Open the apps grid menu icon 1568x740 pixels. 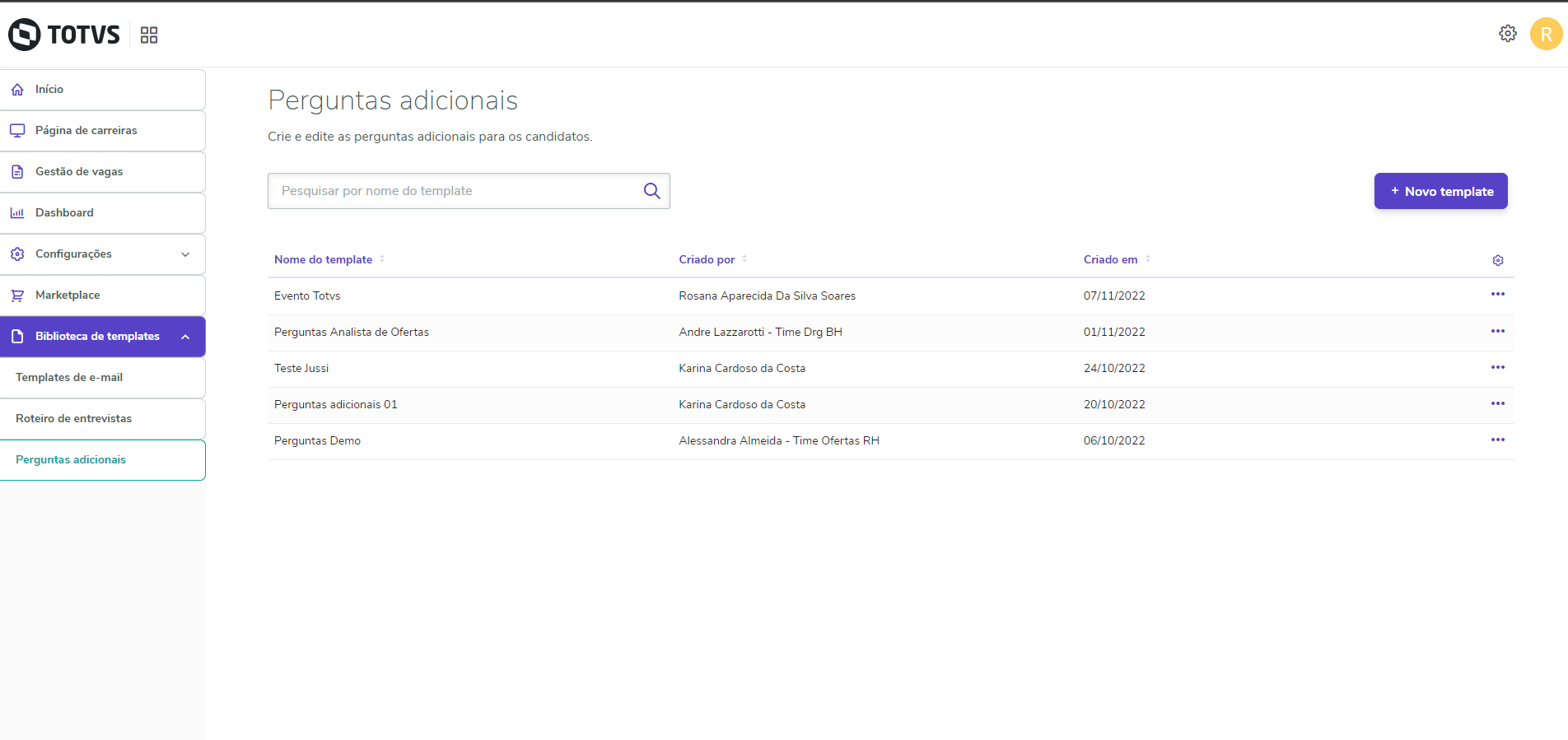pos(149,35)
